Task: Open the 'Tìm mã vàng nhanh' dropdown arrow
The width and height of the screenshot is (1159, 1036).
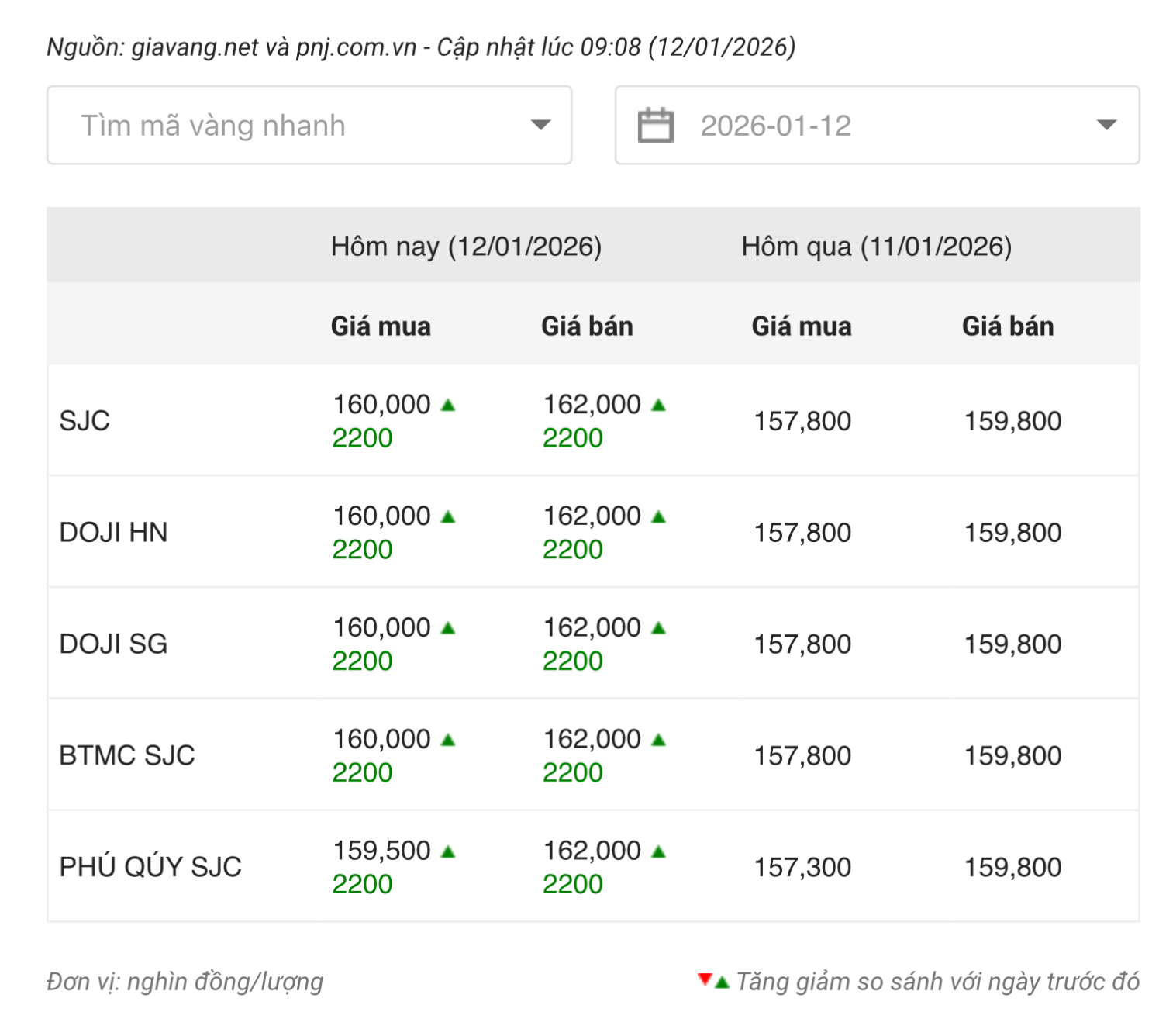Action: coord(540,125)
